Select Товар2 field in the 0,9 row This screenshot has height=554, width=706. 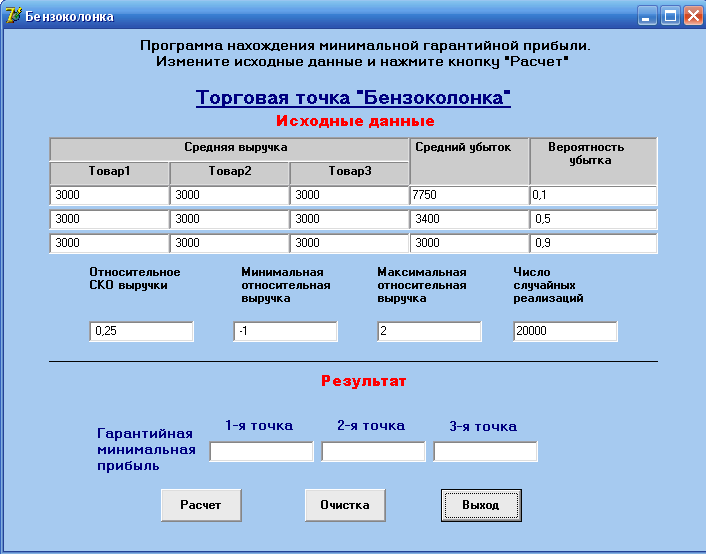click(230, 243)
